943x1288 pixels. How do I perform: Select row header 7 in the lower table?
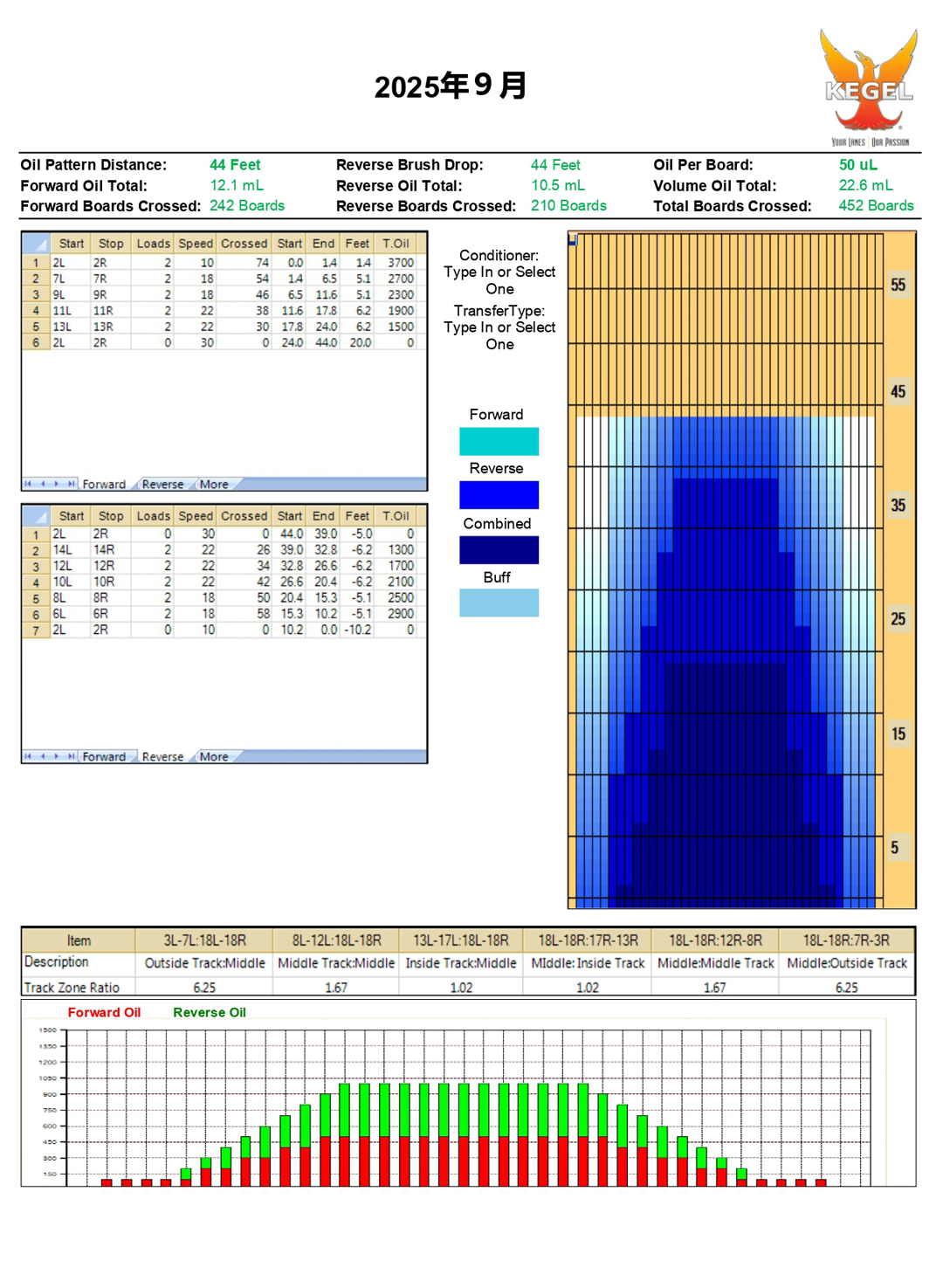pos(36,630)
